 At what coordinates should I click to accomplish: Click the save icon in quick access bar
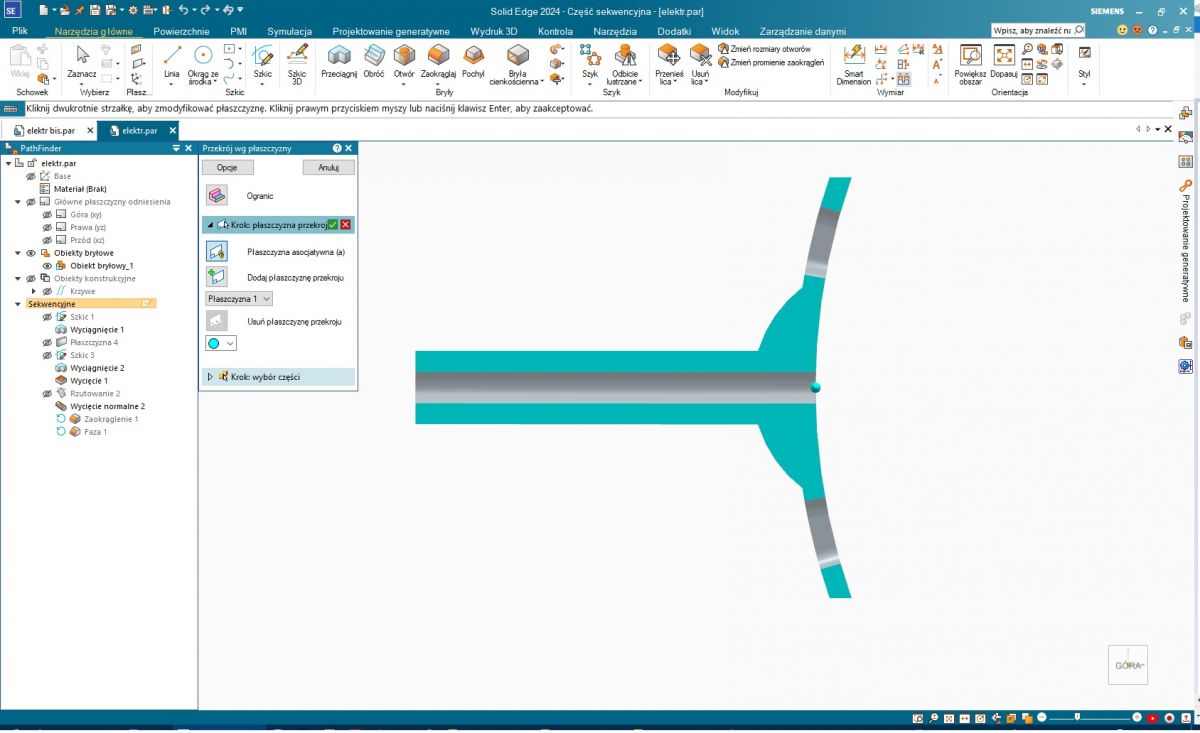point(94,10)
